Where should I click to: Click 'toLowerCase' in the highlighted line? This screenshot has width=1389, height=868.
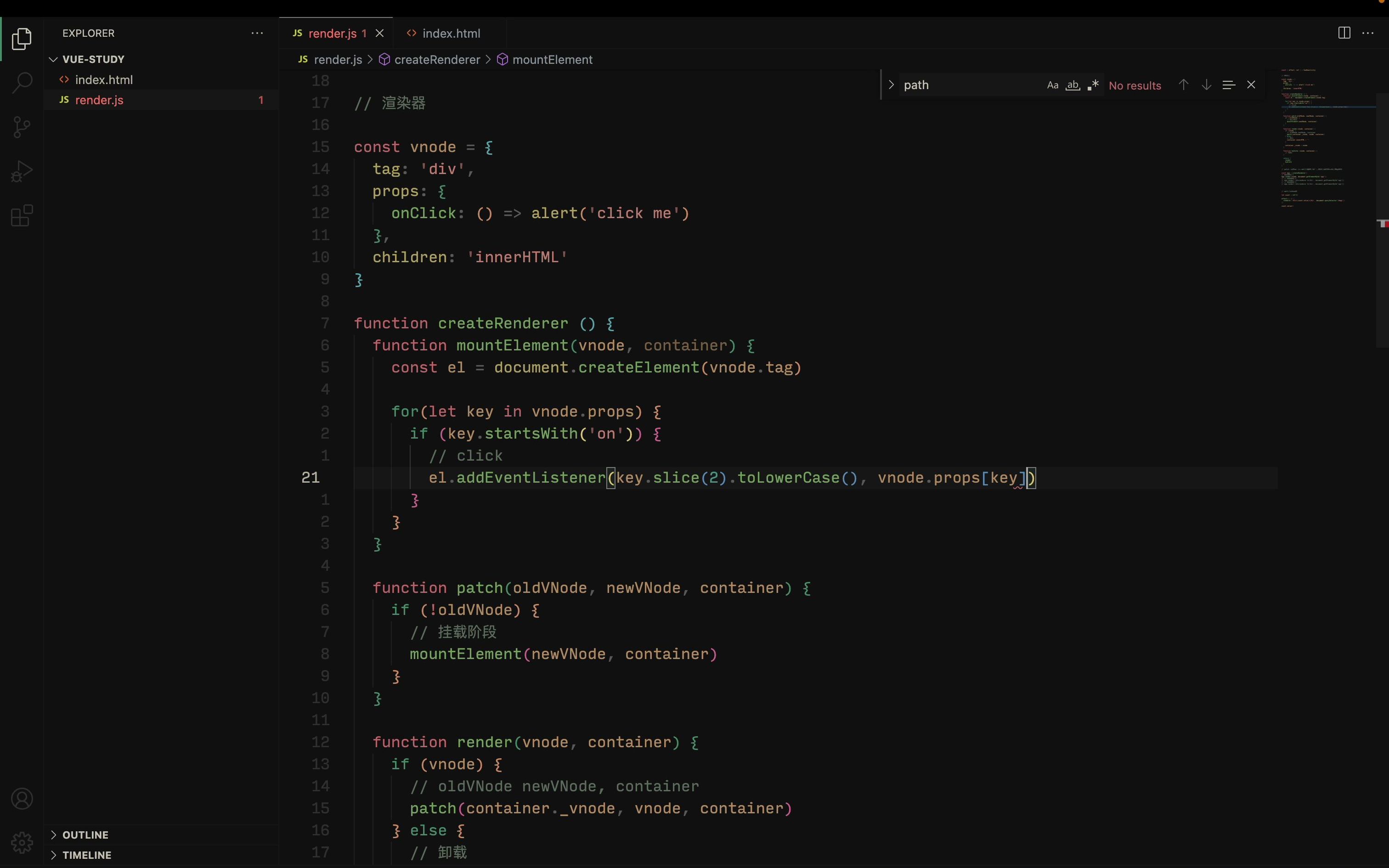point(788,478)
